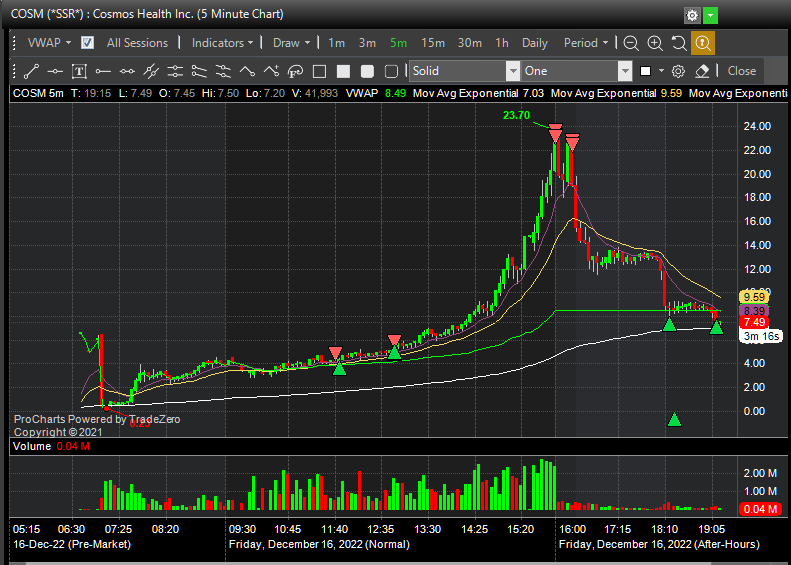Click the Volume 0.04 M label
The width and height of the screenshot is (791, 565).
[x=51, y=446]
